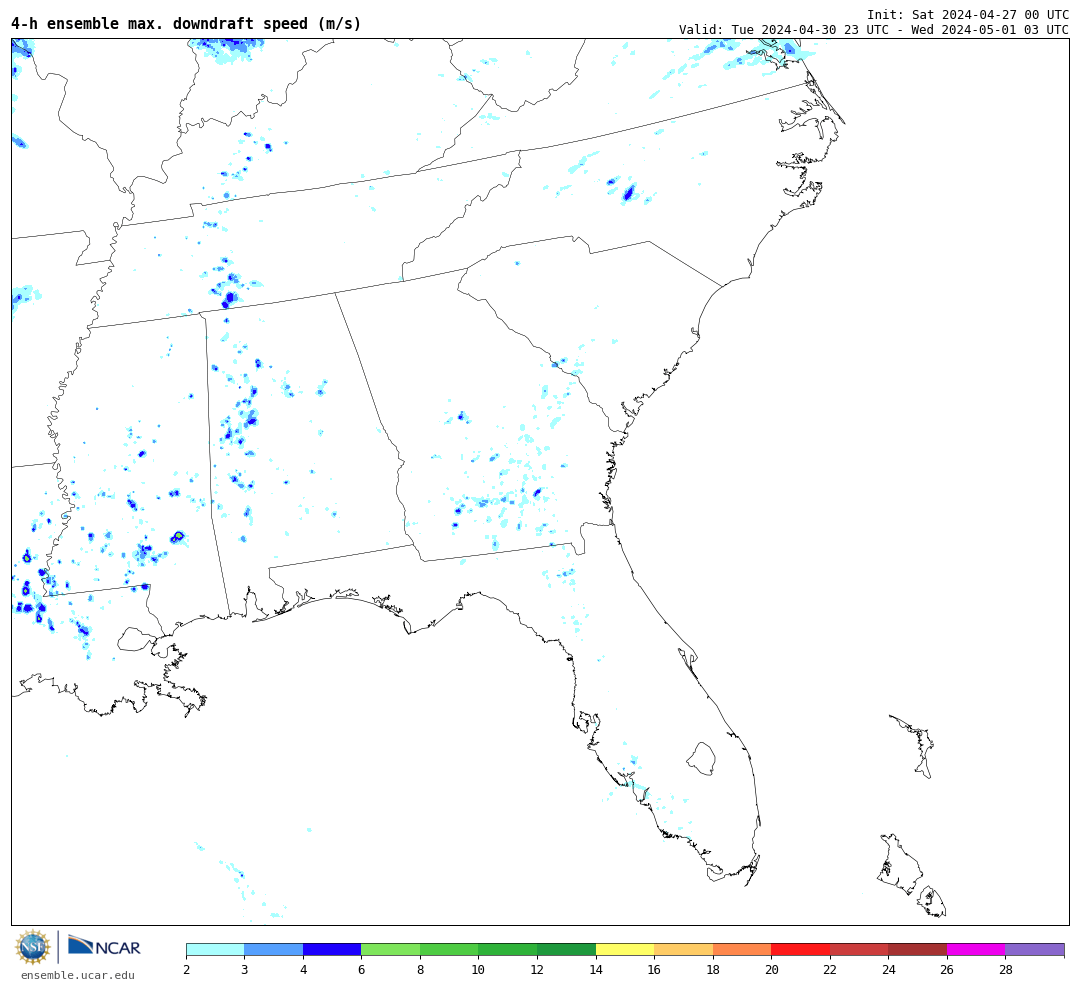Image resolution: width=1080 pixels, height=988 pixels.
Task: Click the green 10-12 color swatch
Action: pos(508,949)
